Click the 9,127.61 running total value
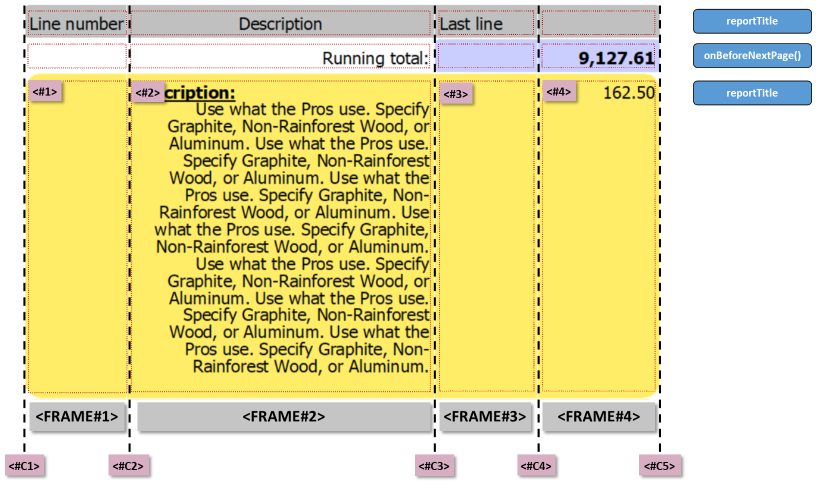816x485 pixels. click(616, 58)
